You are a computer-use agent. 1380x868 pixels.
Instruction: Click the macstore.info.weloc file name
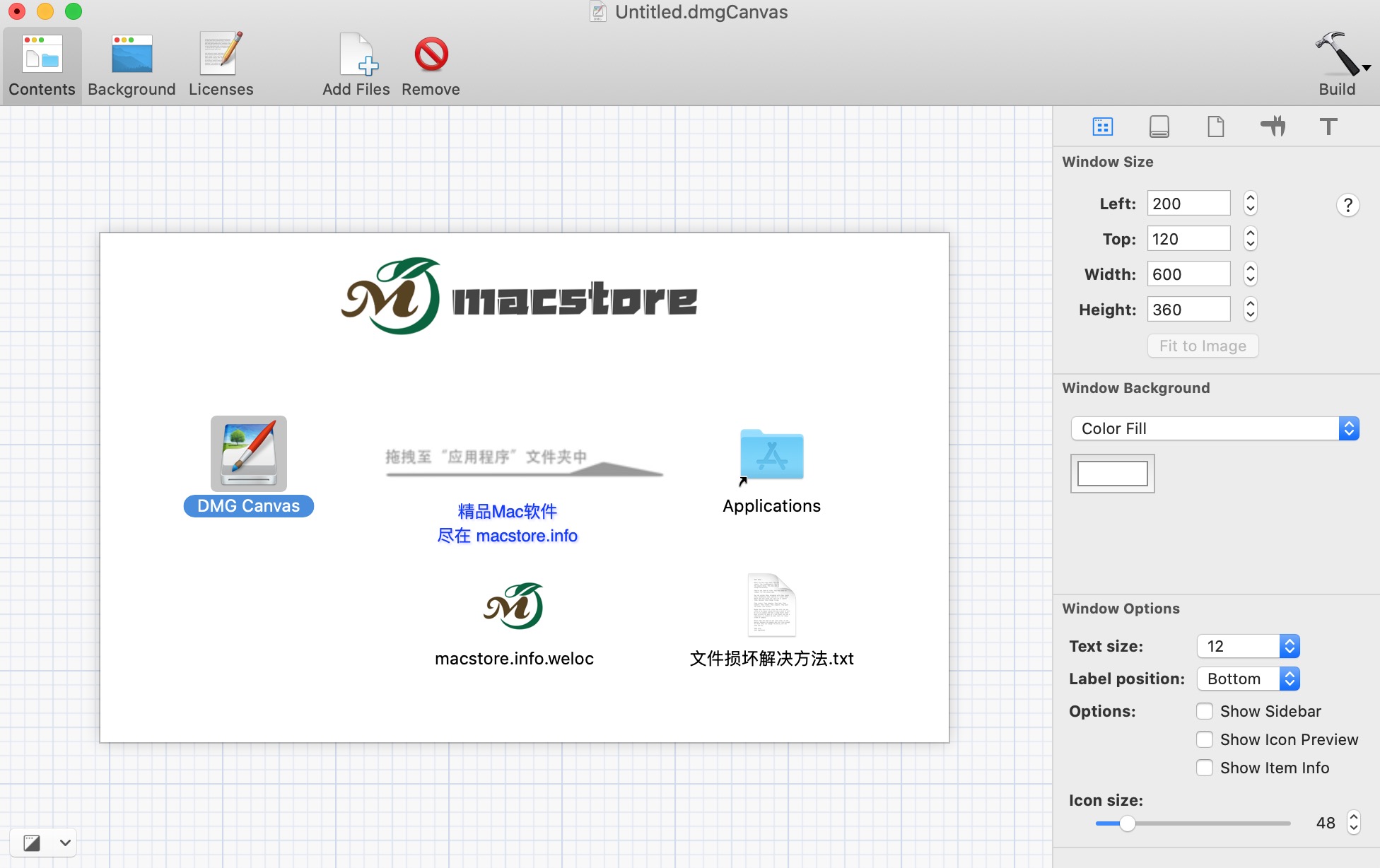[514, 659]
